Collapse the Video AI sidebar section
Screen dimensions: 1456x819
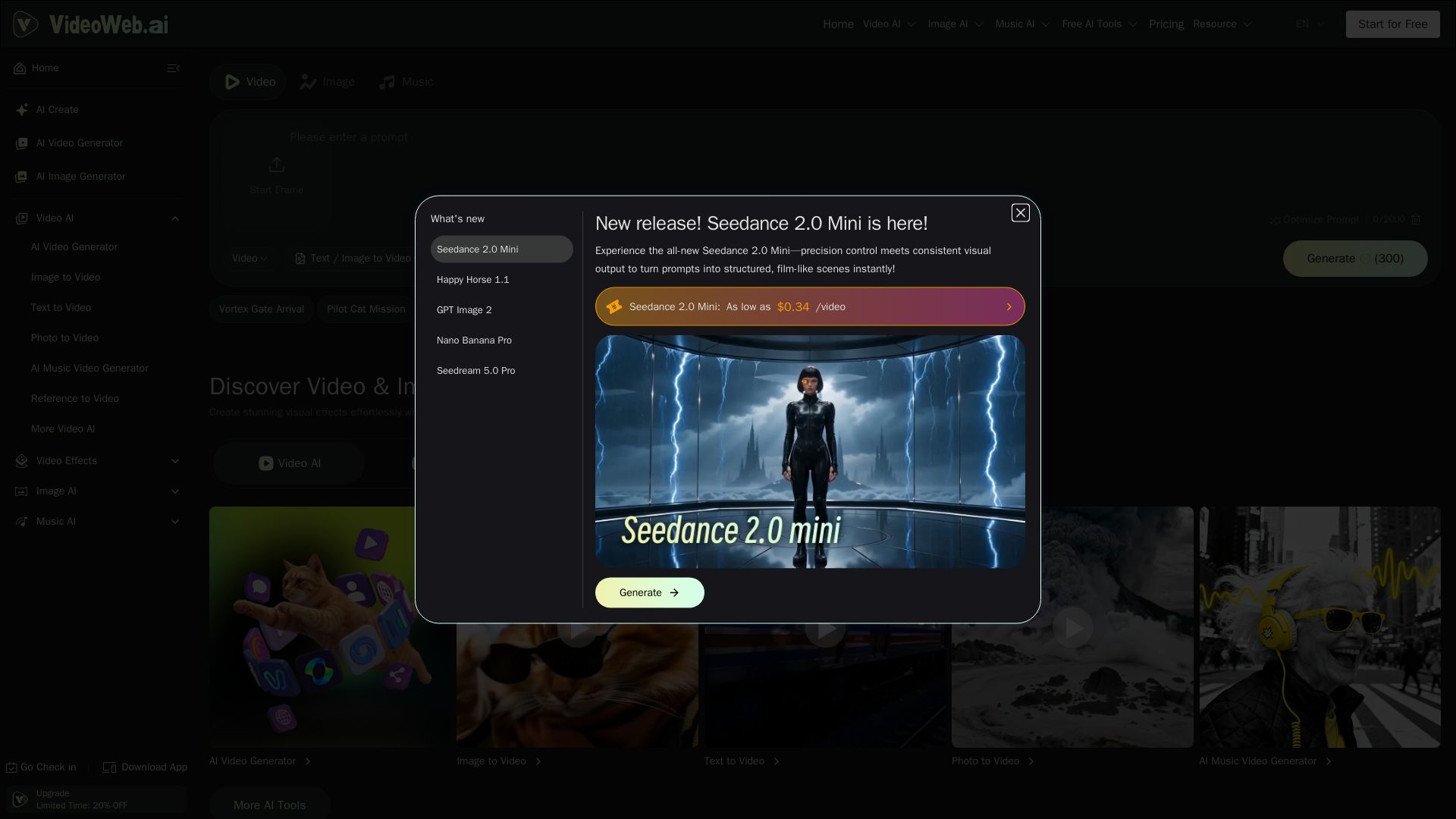175,218
